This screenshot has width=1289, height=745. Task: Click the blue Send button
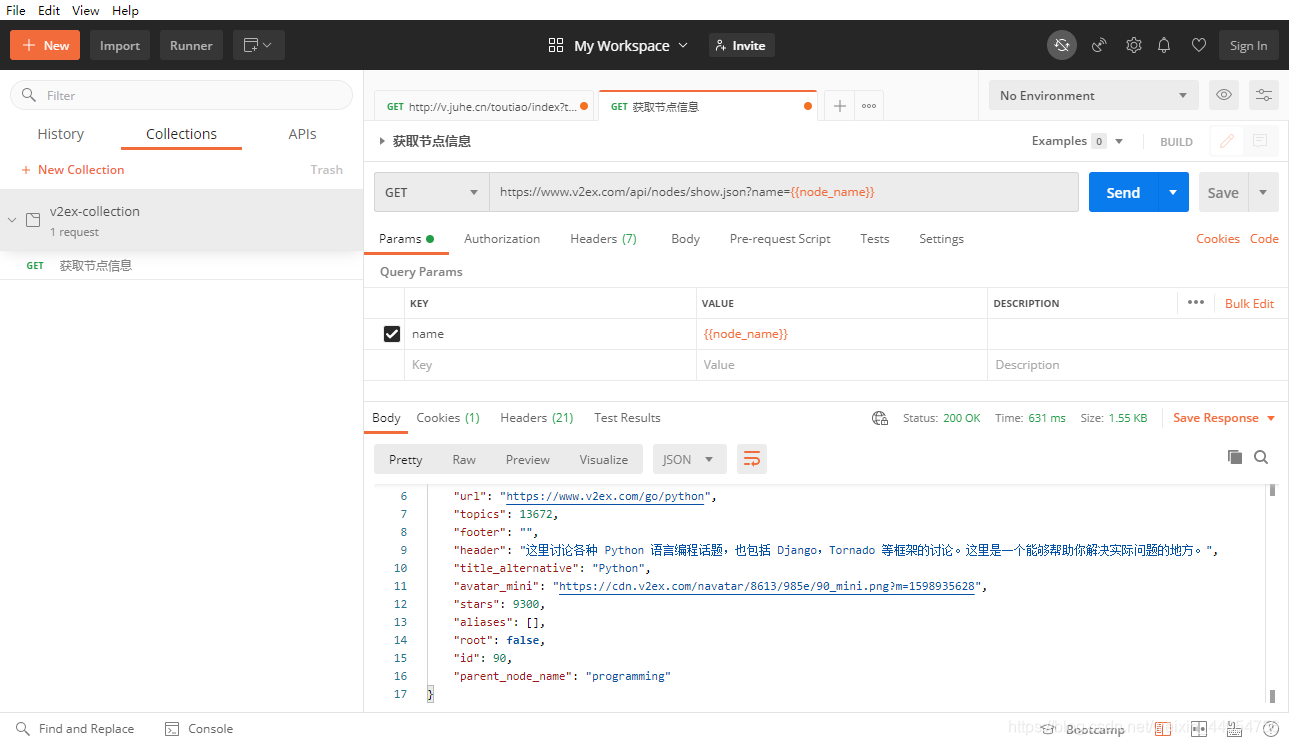click(x=1123, y=192)
